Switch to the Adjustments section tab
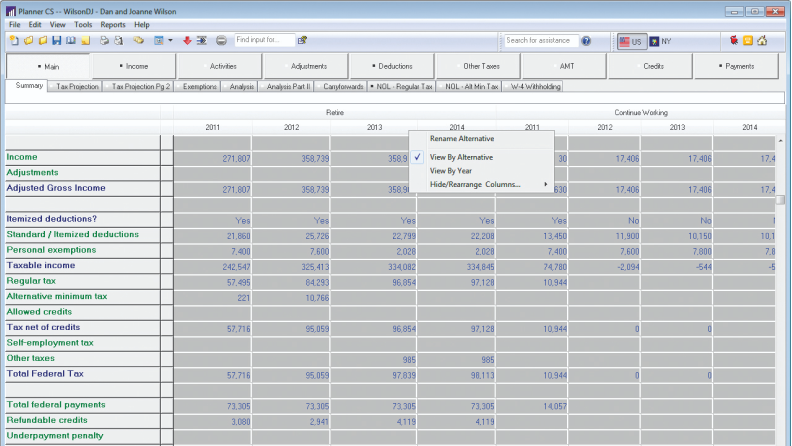The height and width of the screenshot is (446, 792). coord(306,66)
